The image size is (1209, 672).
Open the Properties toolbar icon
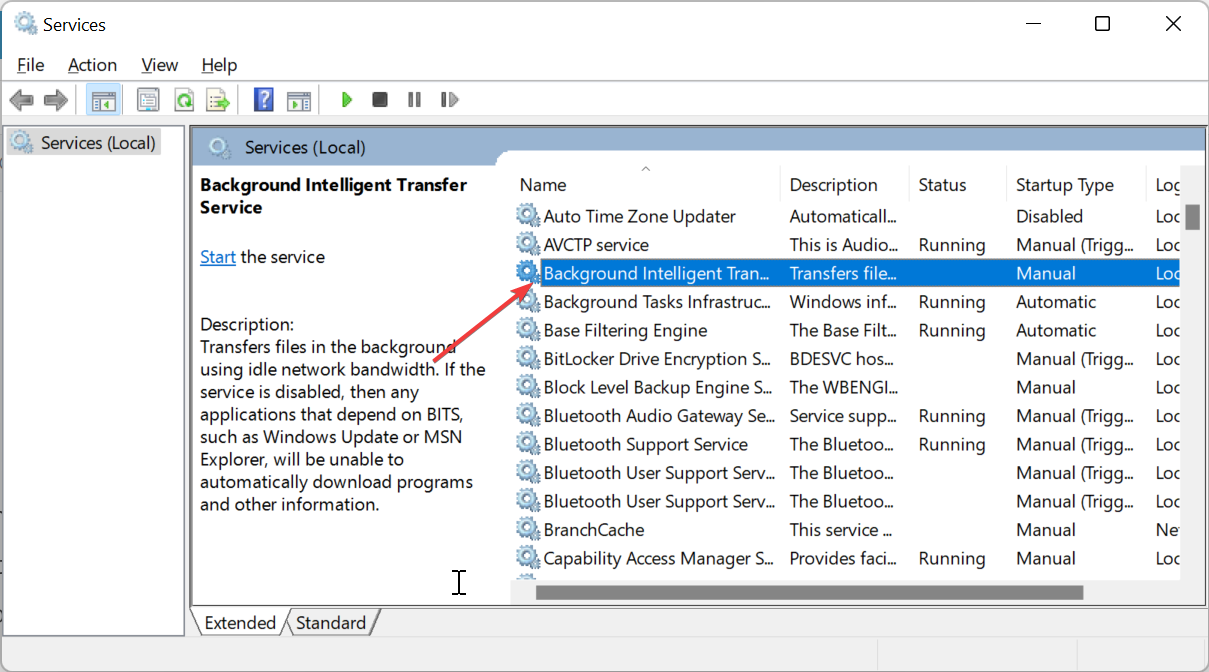pyautogui.click(x=148, y=100)
